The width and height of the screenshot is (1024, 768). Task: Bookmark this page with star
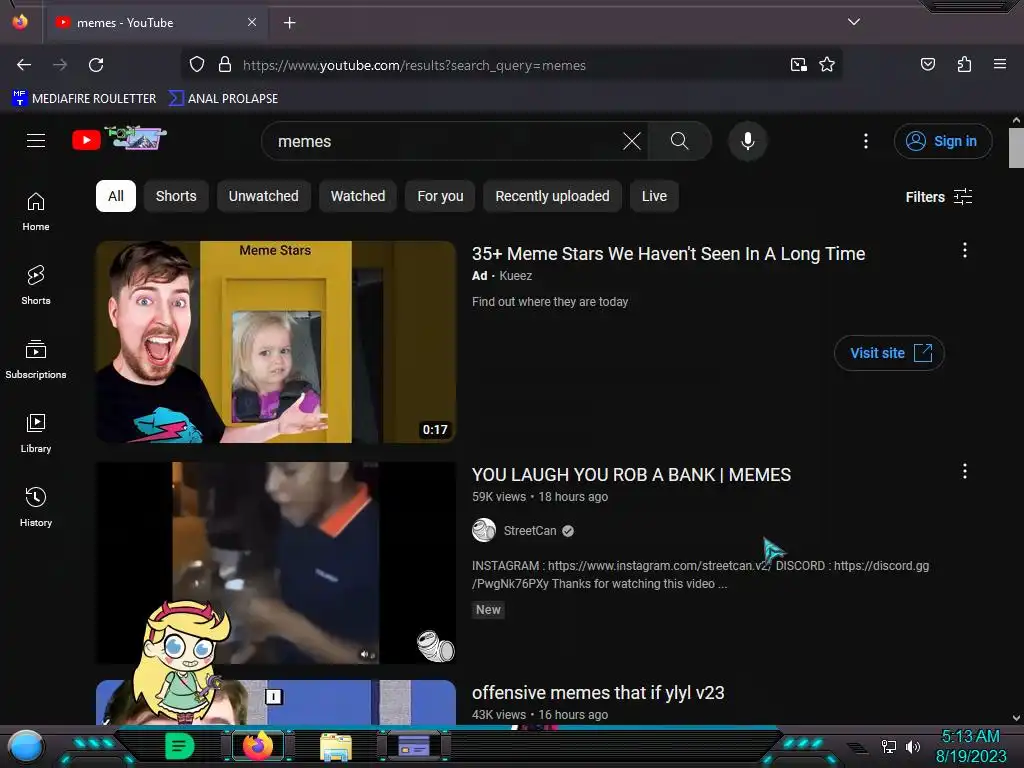(827, 65)
